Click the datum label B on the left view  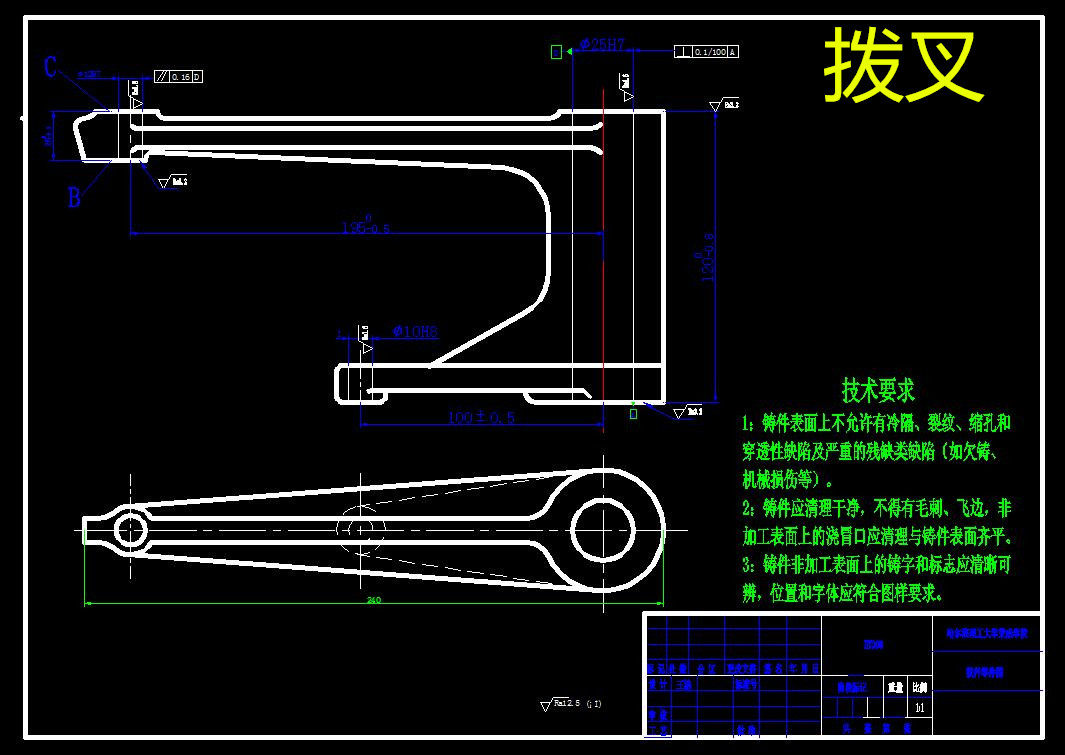[71, 197]
